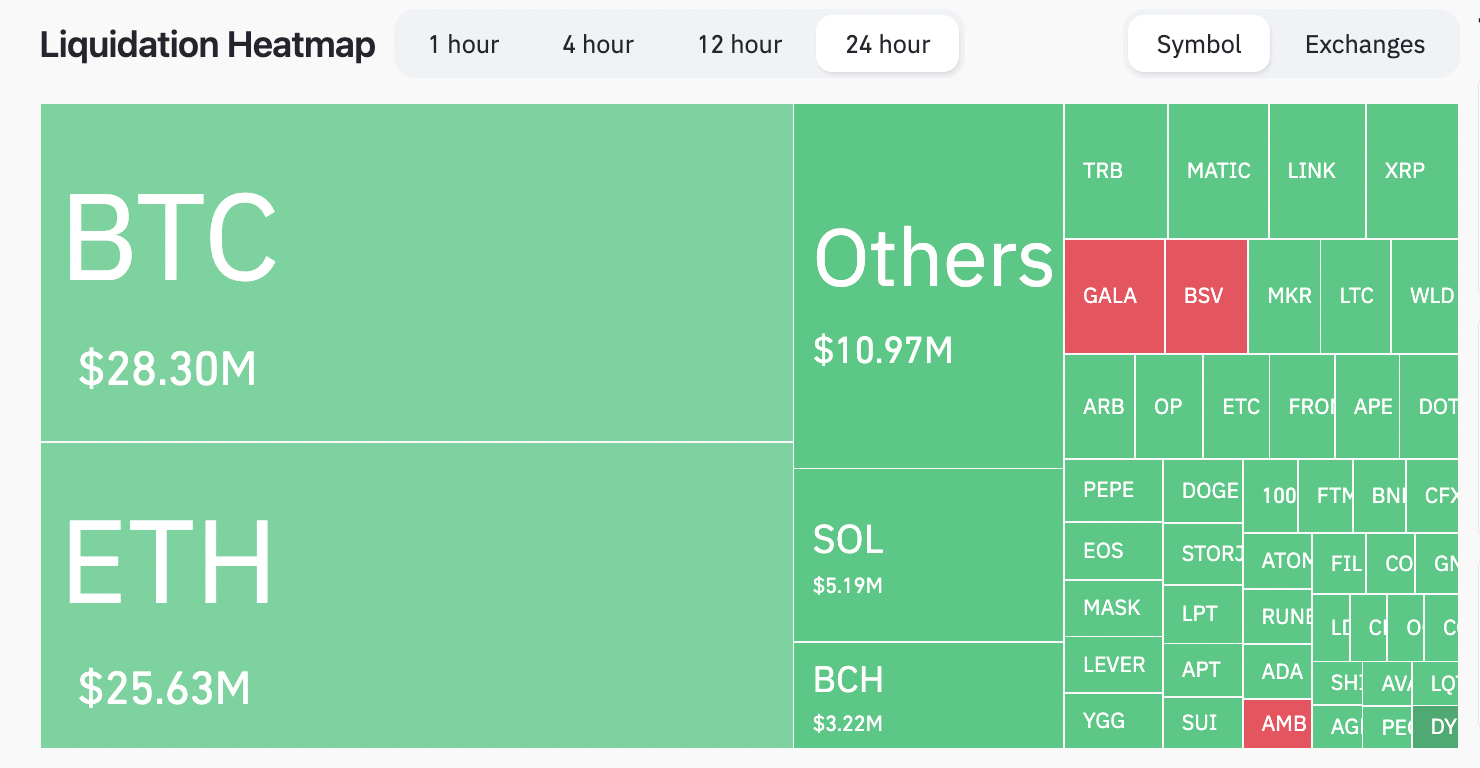Viewport: 1480px width, 768px height.
Task: Pick the red AMB tile
Action: 1276,724
